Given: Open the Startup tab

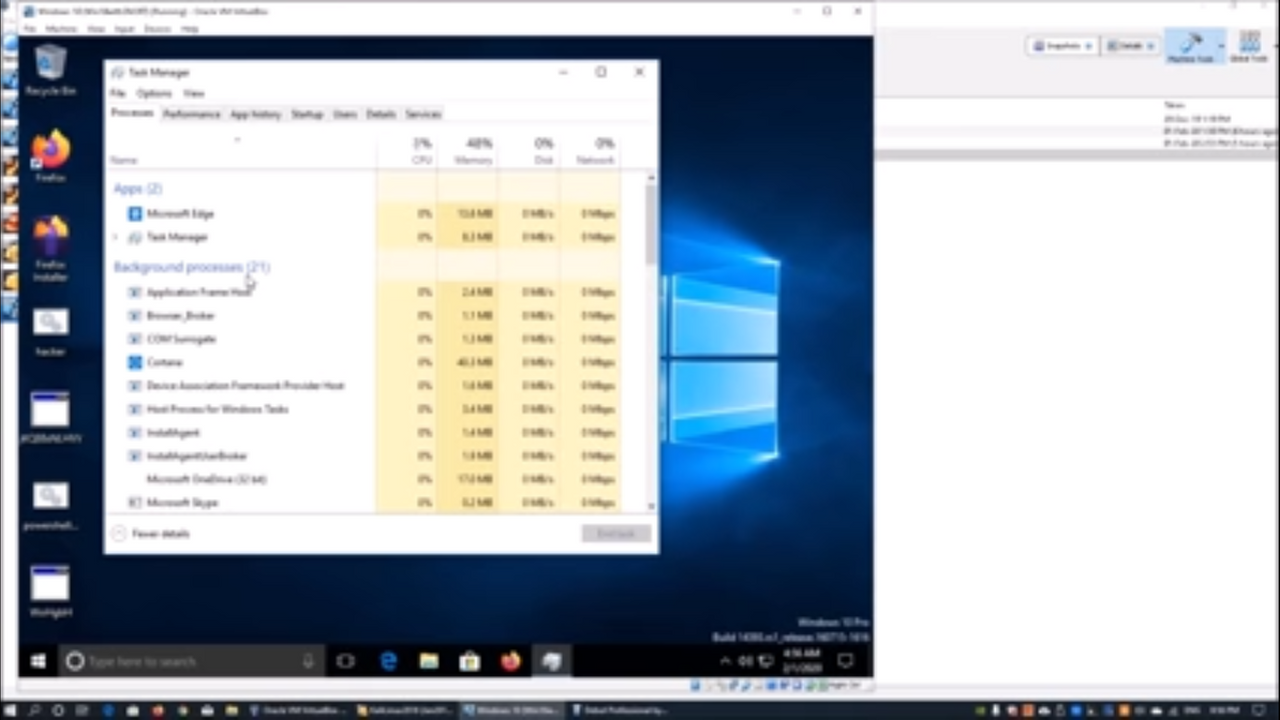Looking at the screenshot, I should [x=307, y=114].
